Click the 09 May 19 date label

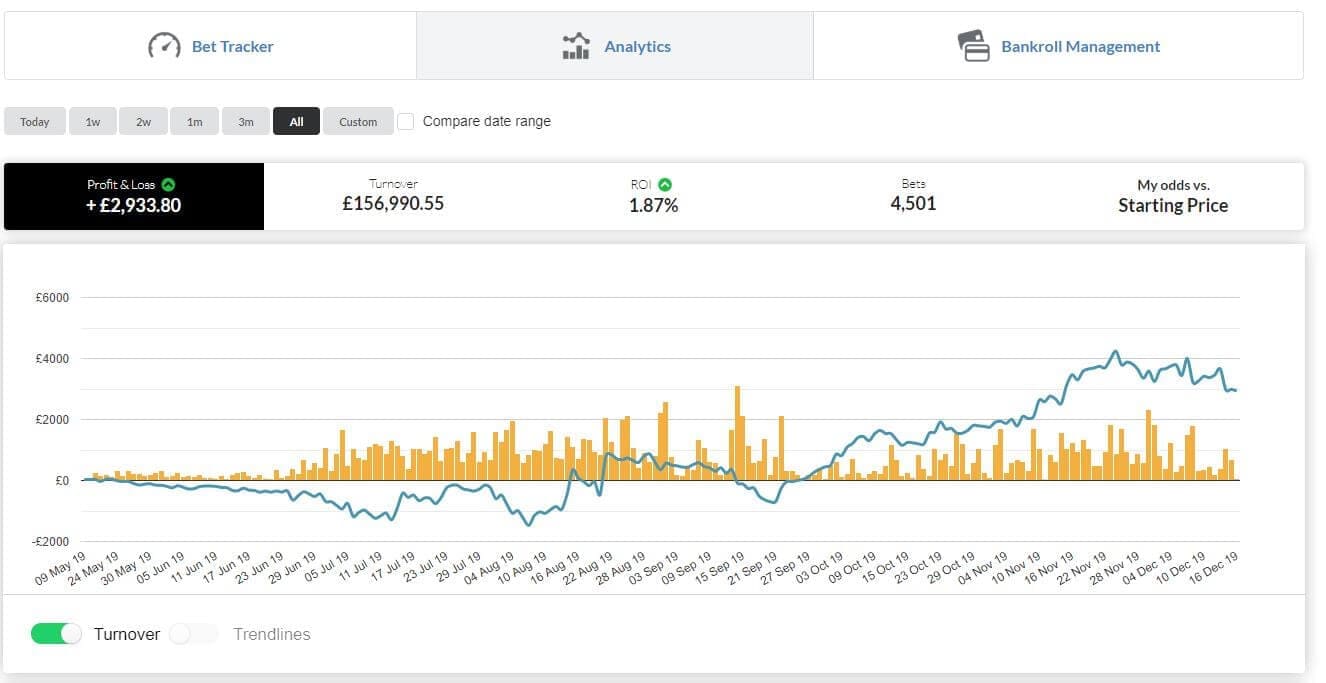pos(62,567)
